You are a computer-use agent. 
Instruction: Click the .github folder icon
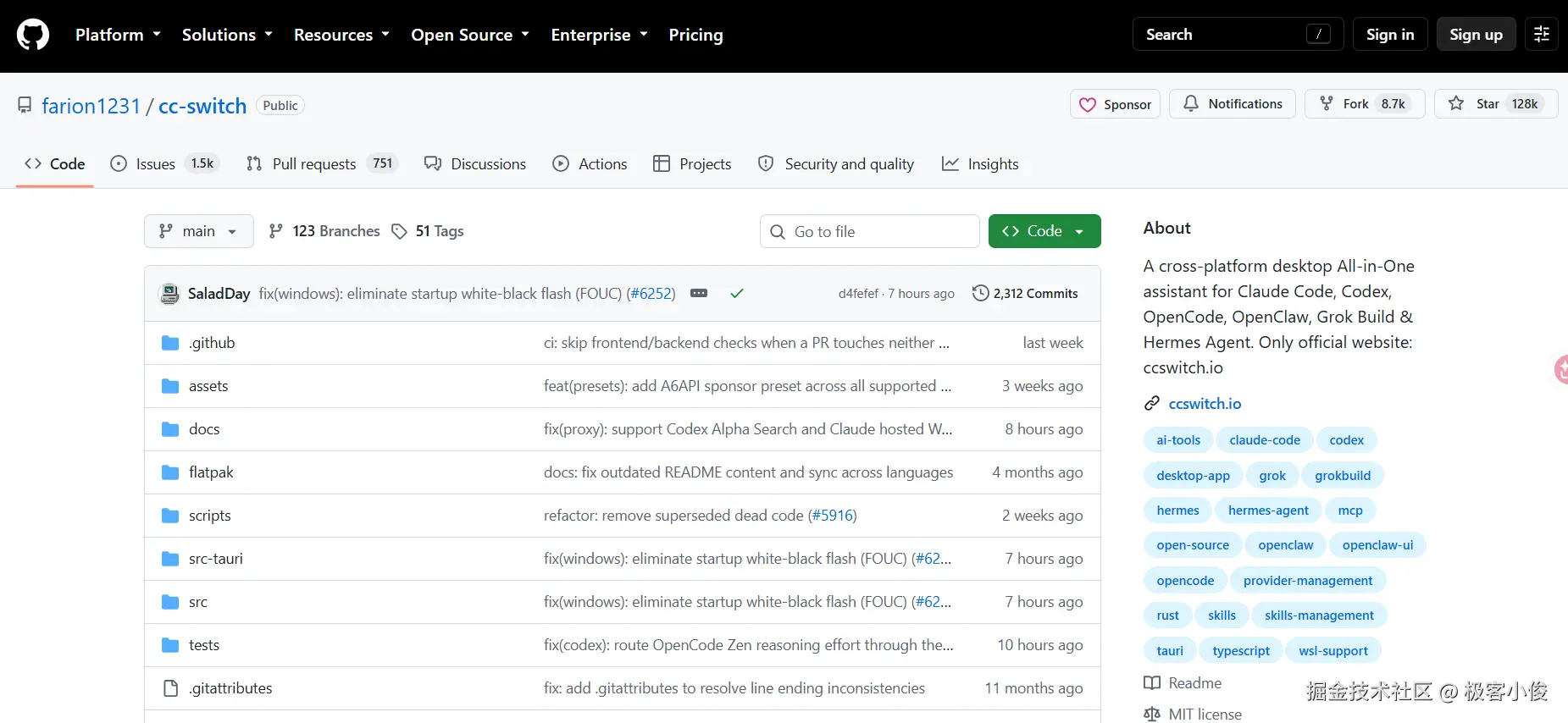click(170, 343)
